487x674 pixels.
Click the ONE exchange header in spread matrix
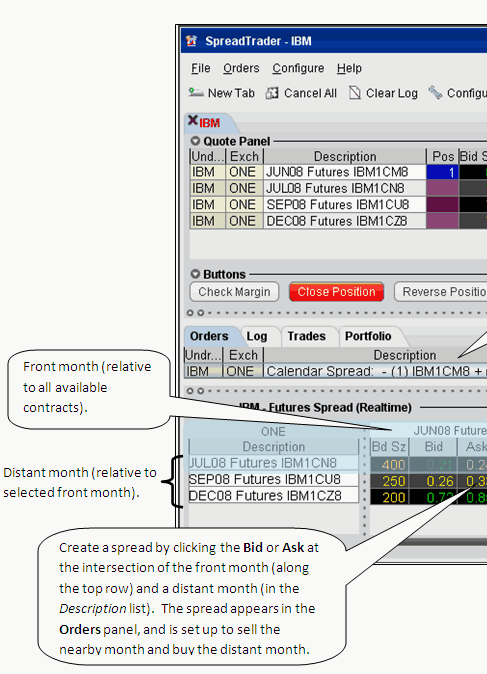[273, 431]
